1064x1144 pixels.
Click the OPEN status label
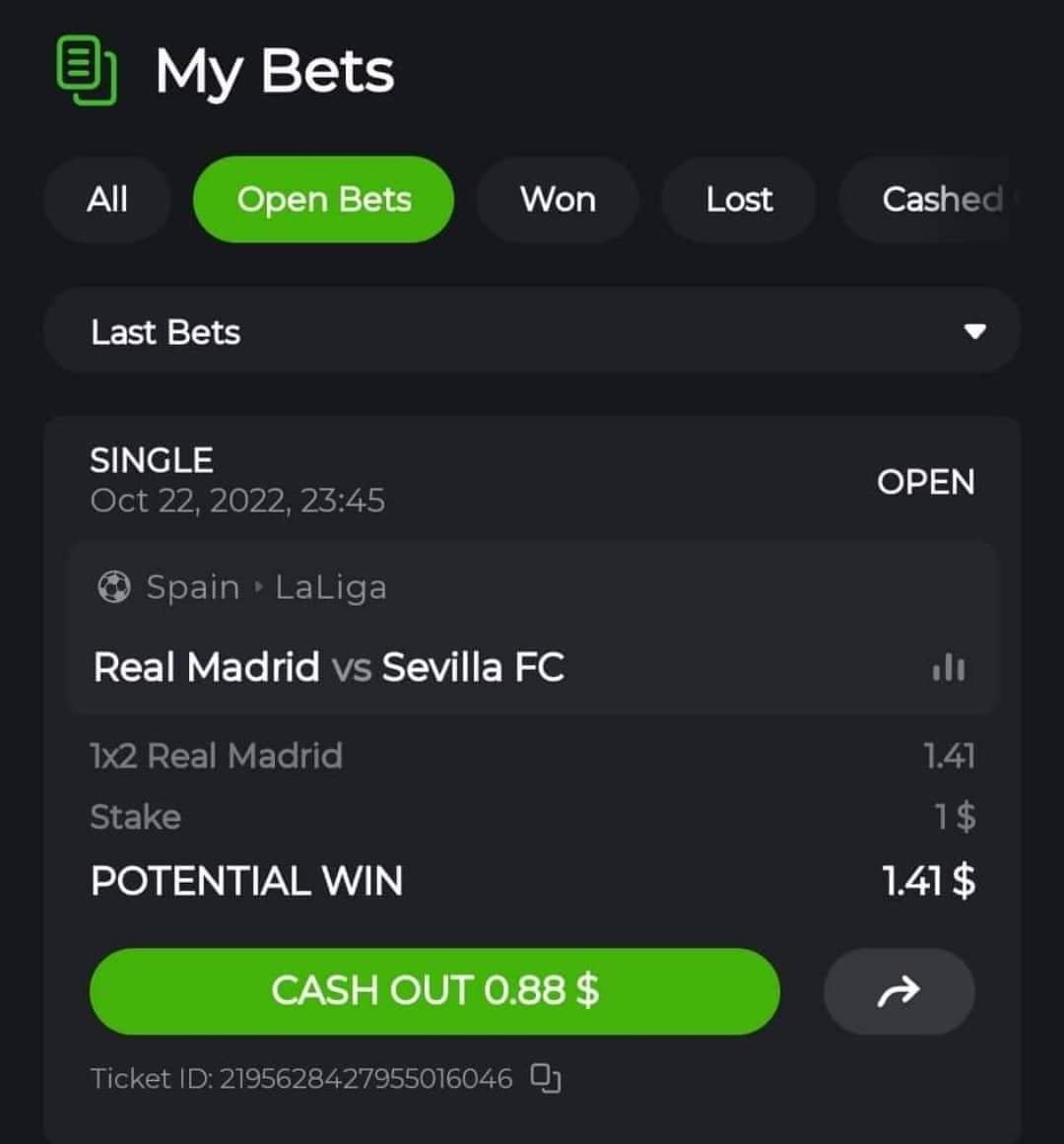(x=925, y=482)
